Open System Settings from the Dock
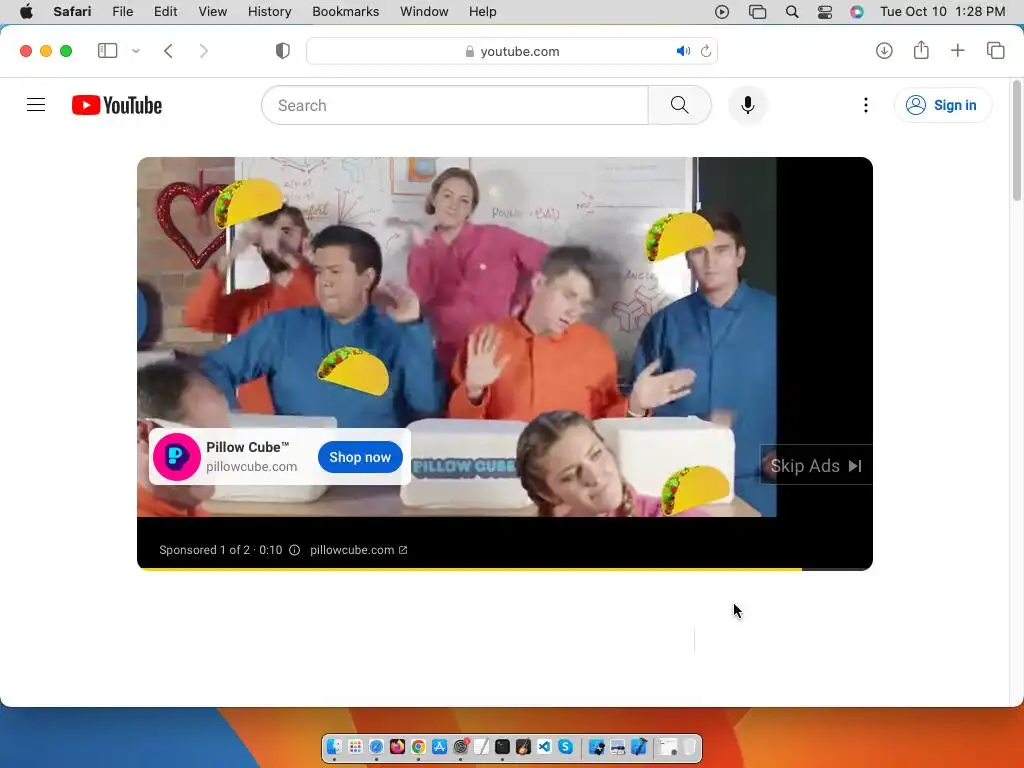The width and height of the screenshot is (1024, 768). [x=460, y=746]
